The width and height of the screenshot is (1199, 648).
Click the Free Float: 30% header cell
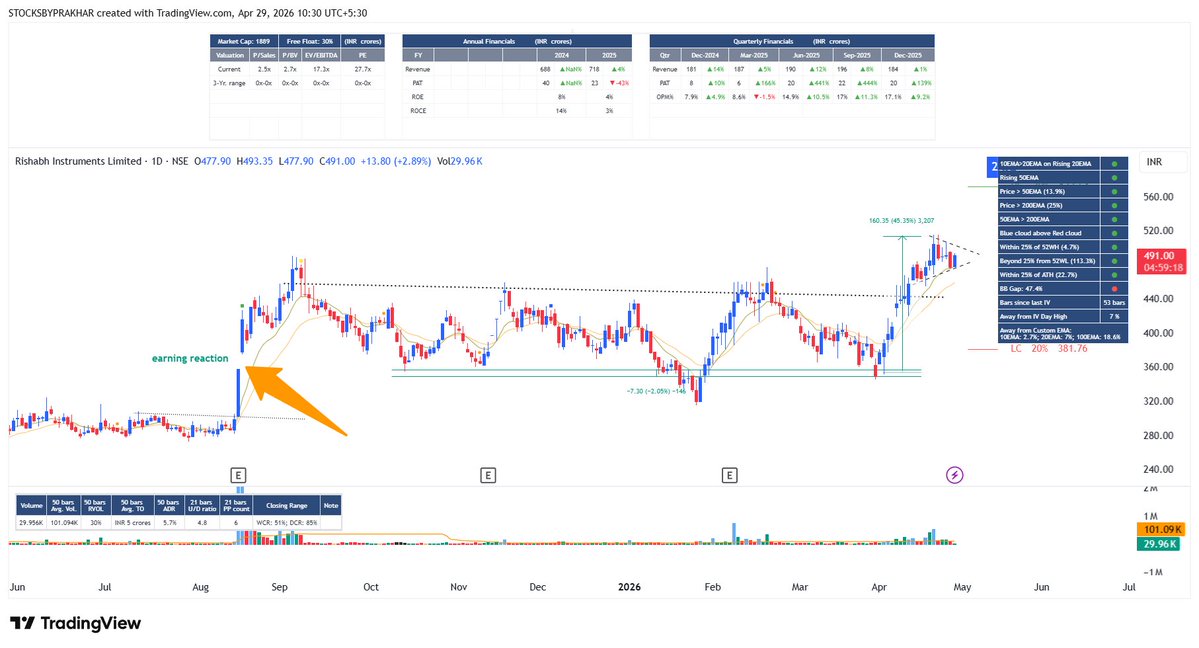pos(309,41)
